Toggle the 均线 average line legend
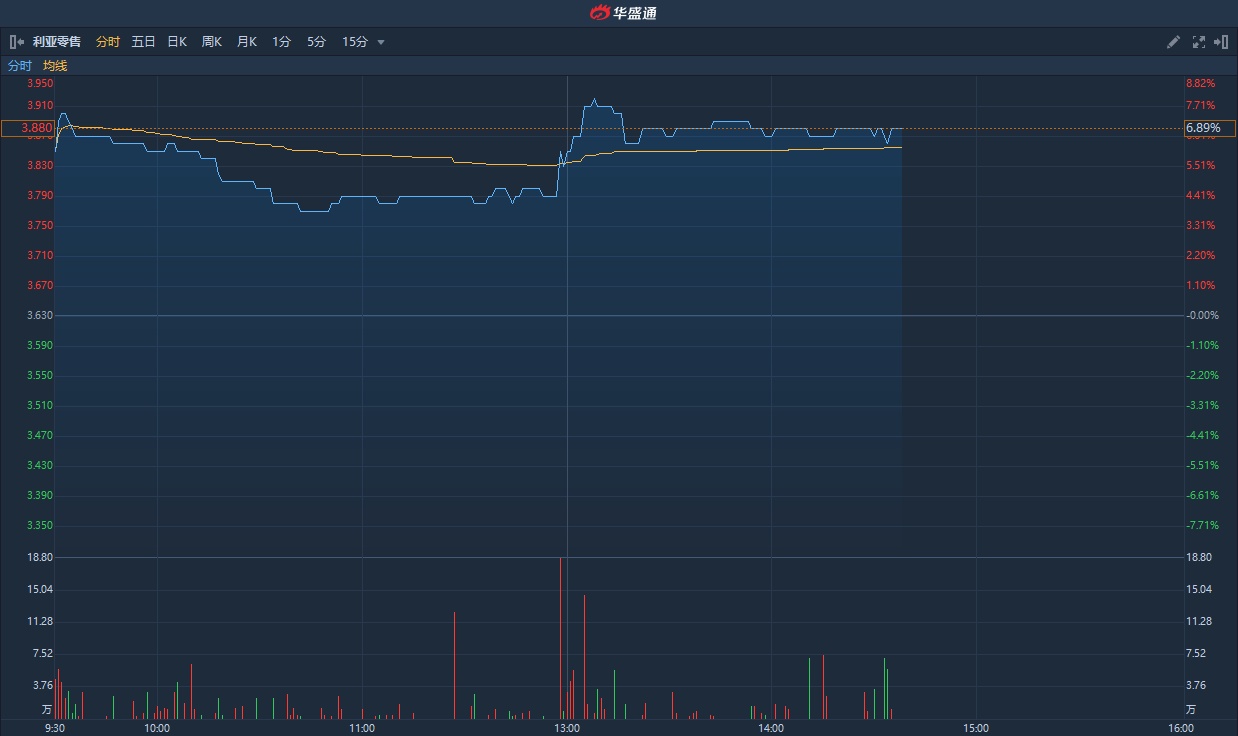 click(x=55, y=66)
